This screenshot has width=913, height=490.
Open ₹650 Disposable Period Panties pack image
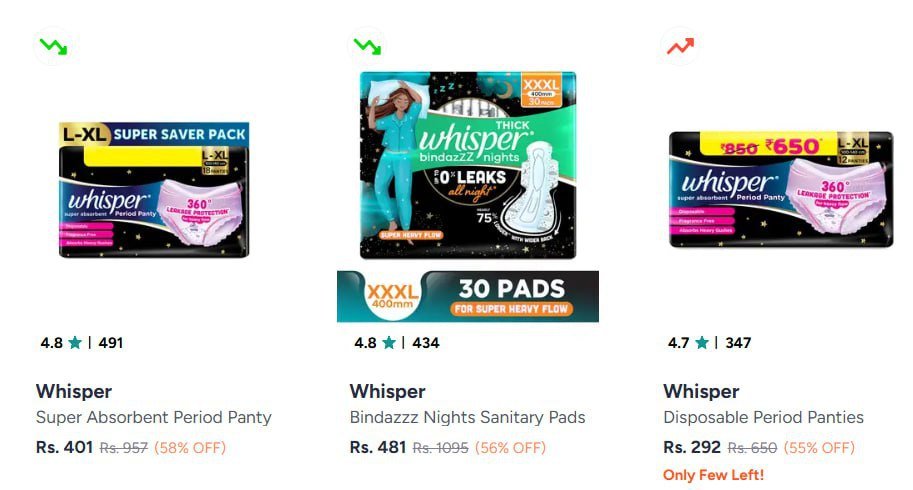pyautogui.click(x=781, y=190)
